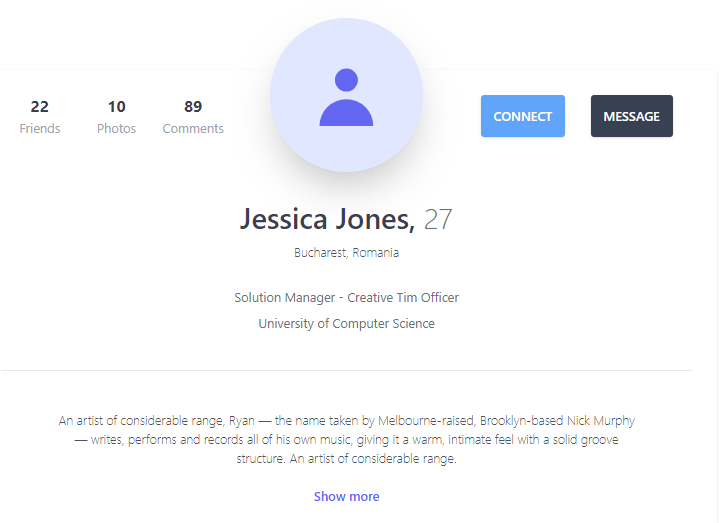Click the artist bio paragraph
Screen dimensions: 728x523
pyautogui.click(x=346, y=439)
